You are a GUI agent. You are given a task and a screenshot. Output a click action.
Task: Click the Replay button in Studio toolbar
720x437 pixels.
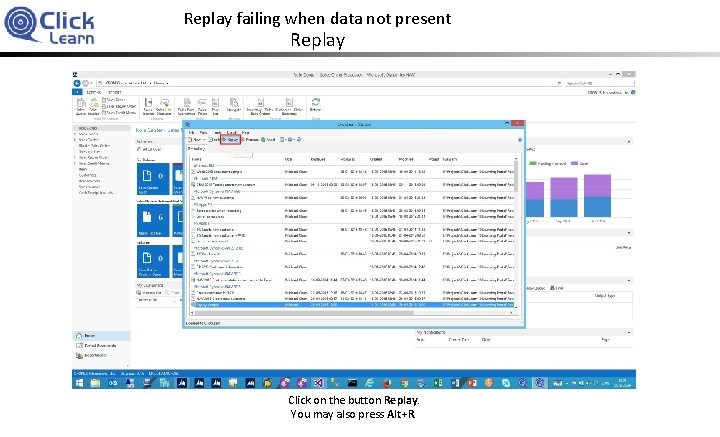point(230,139)
